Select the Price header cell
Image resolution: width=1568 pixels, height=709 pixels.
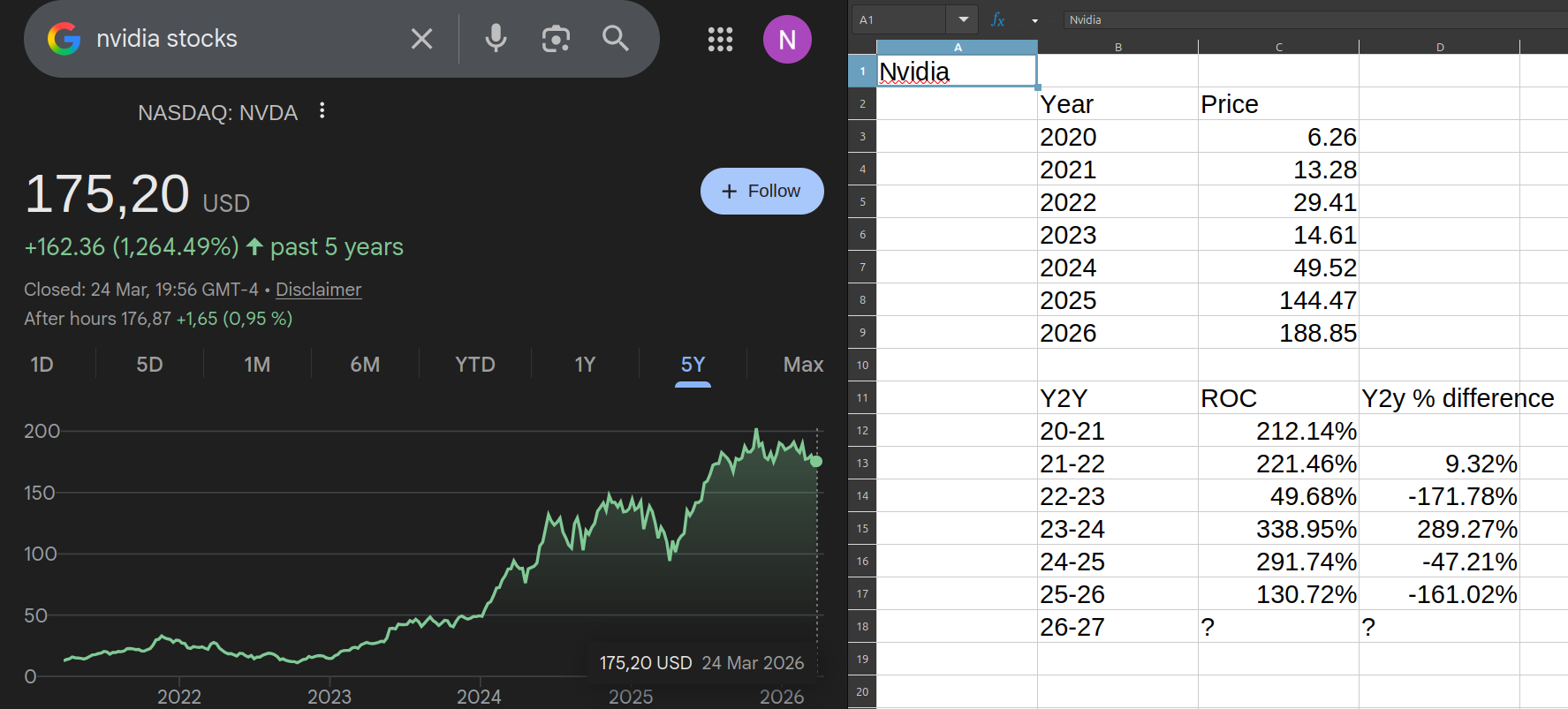coord(1278,103)
